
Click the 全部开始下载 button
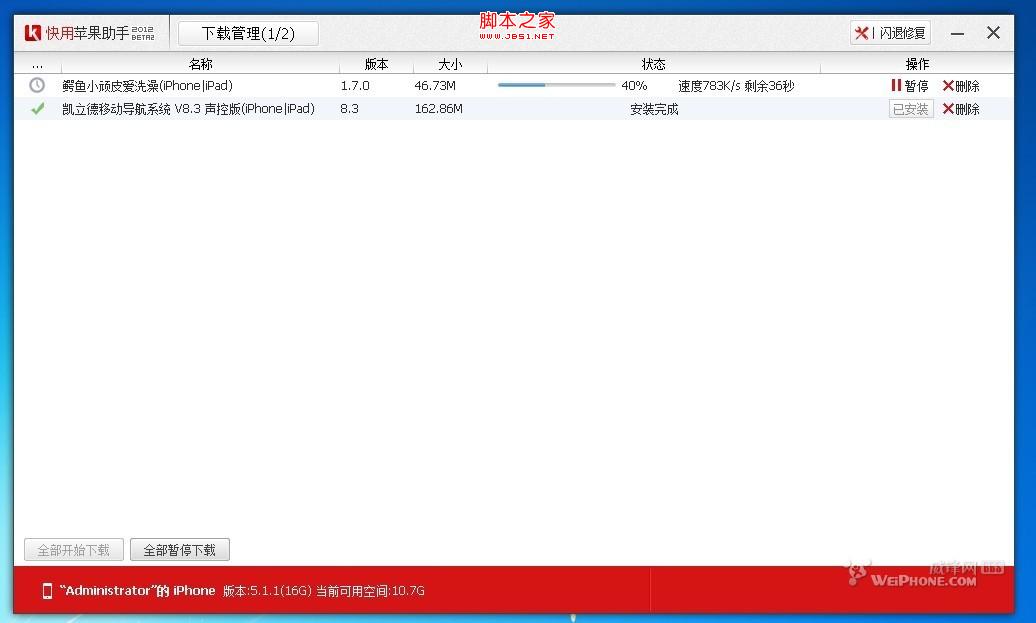[x=74, y=550]
